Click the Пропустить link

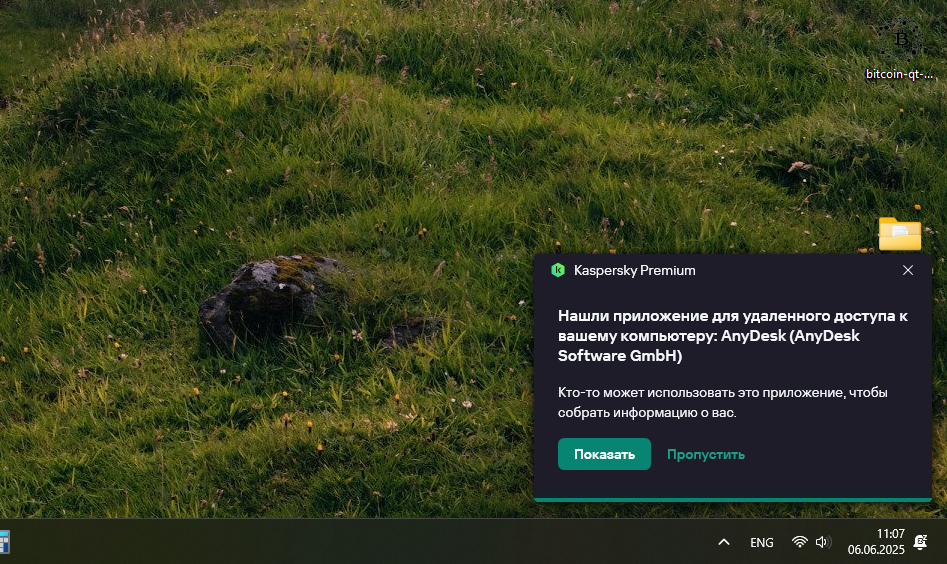click(705, 454)
